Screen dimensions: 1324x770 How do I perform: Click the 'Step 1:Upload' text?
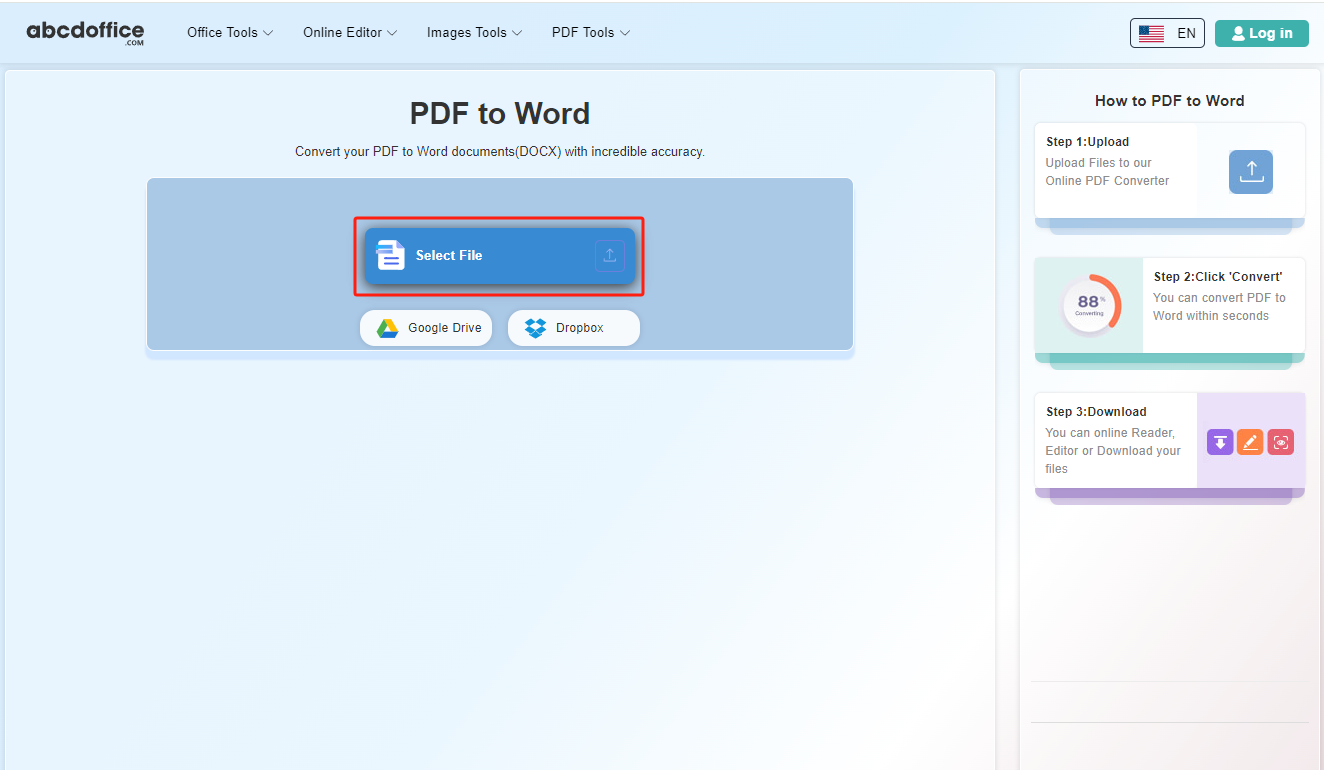(x=1087, y=142)
